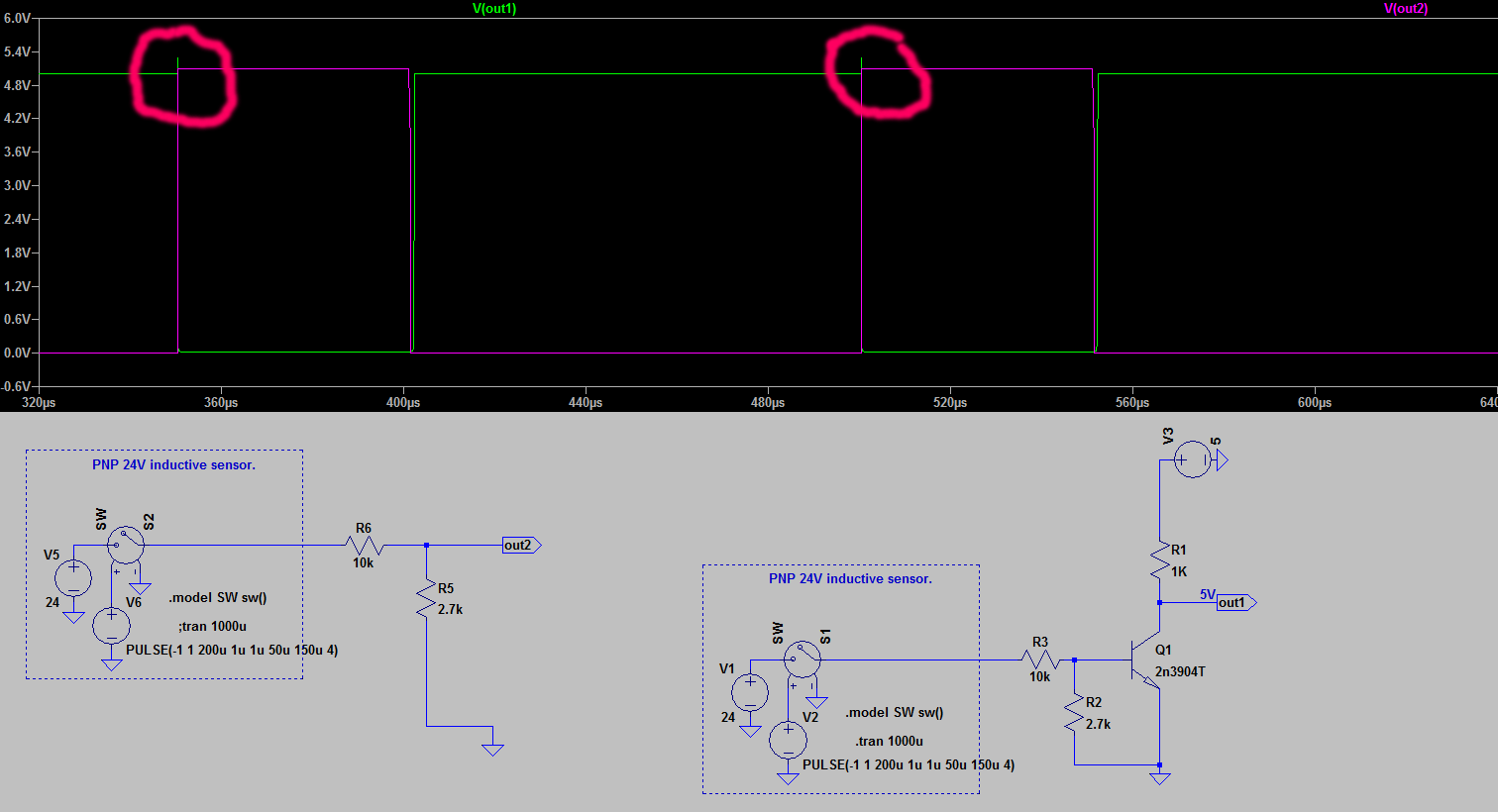Select the V(out2) trace label
1498x812 pixels.
coord(1406,9)
